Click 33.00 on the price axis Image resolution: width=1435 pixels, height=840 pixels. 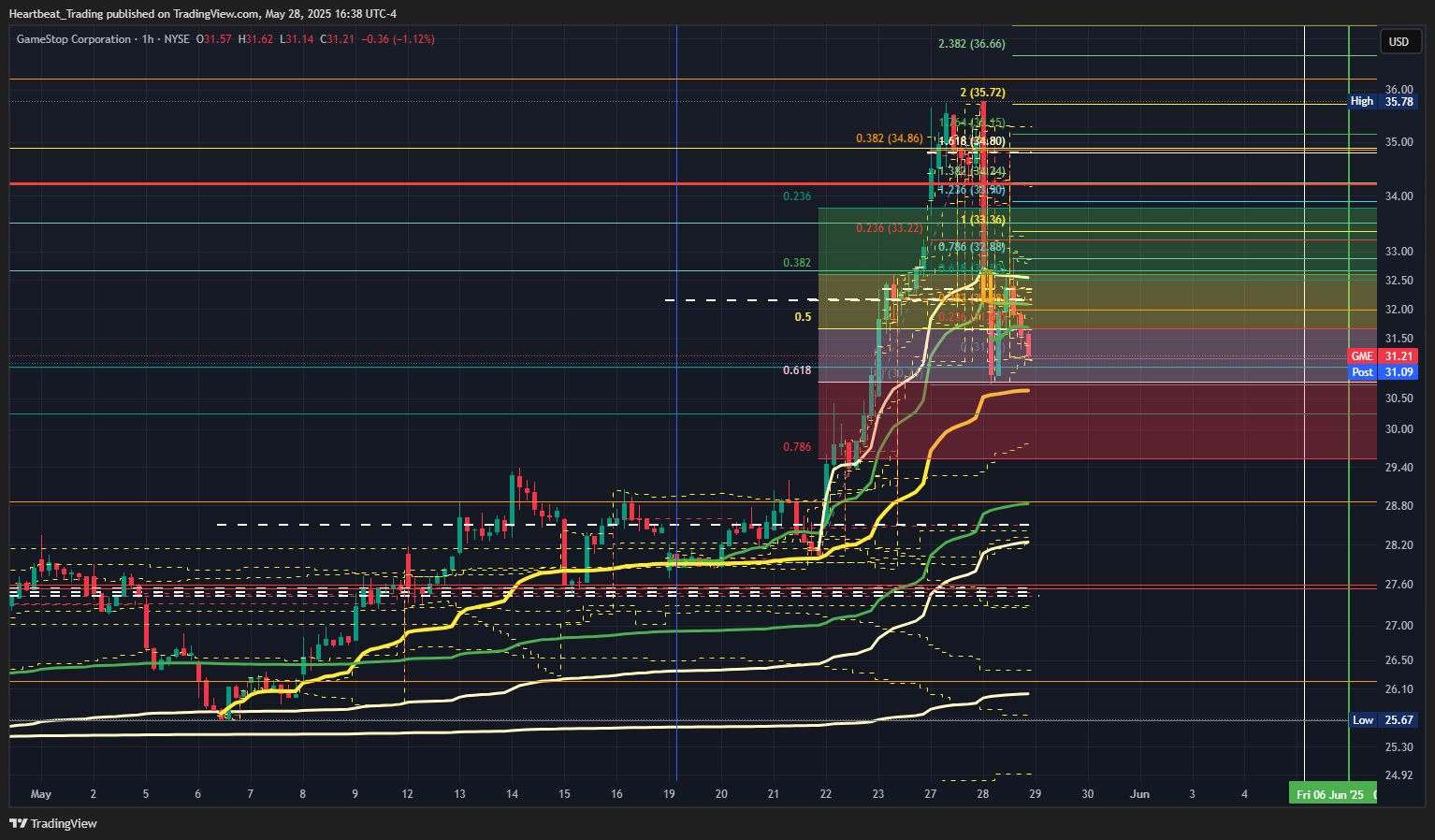coord(1399,252)
